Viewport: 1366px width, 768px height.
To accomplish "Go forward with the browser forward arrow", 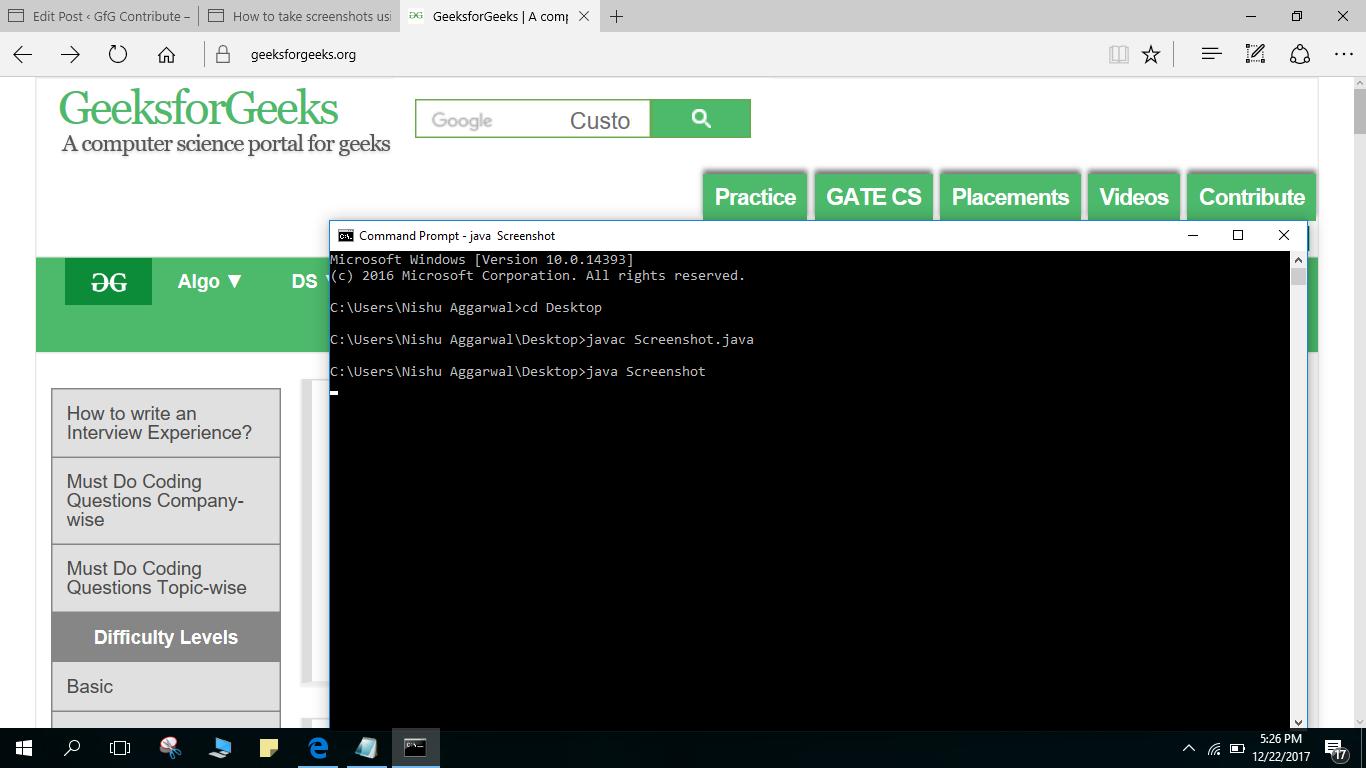I will pyautogui.click(x=70, y=54).
